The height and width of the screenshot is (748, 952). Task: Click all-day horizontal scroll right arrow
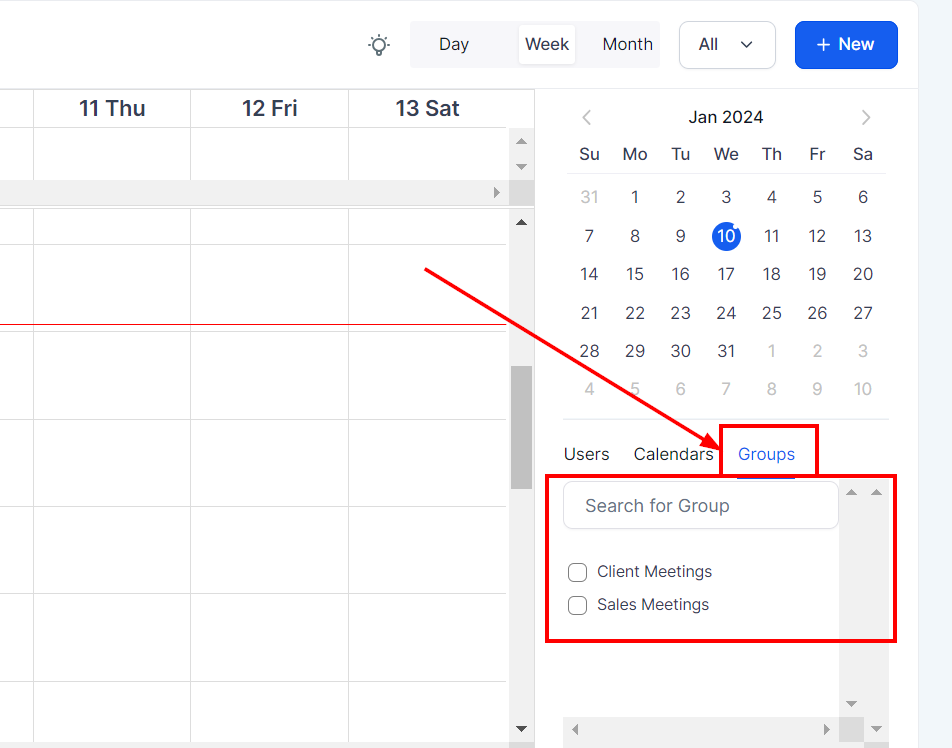pyautogui.click(x=497, y=192)
